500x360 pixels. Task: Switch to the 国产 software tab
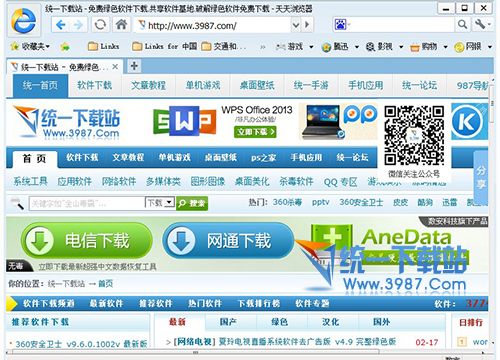(x=228, y=322)
